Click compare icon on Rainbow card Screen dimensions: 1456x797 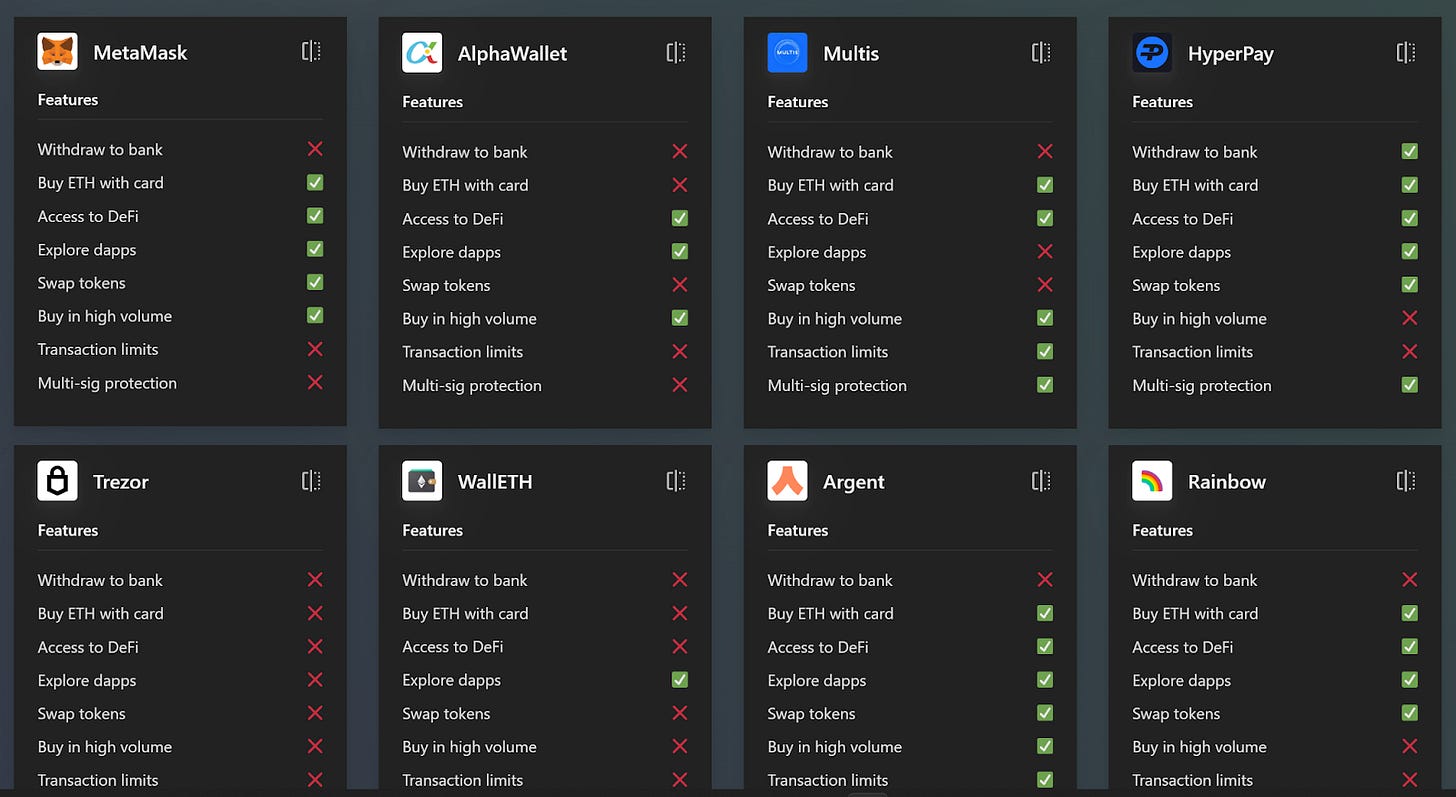point(1407,481)
